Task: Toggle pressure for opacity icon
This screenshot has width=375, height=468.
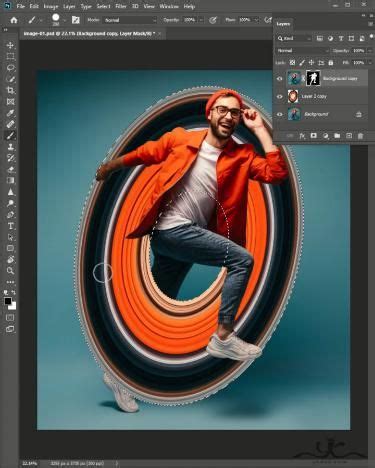Action: (x=213, y=20)
